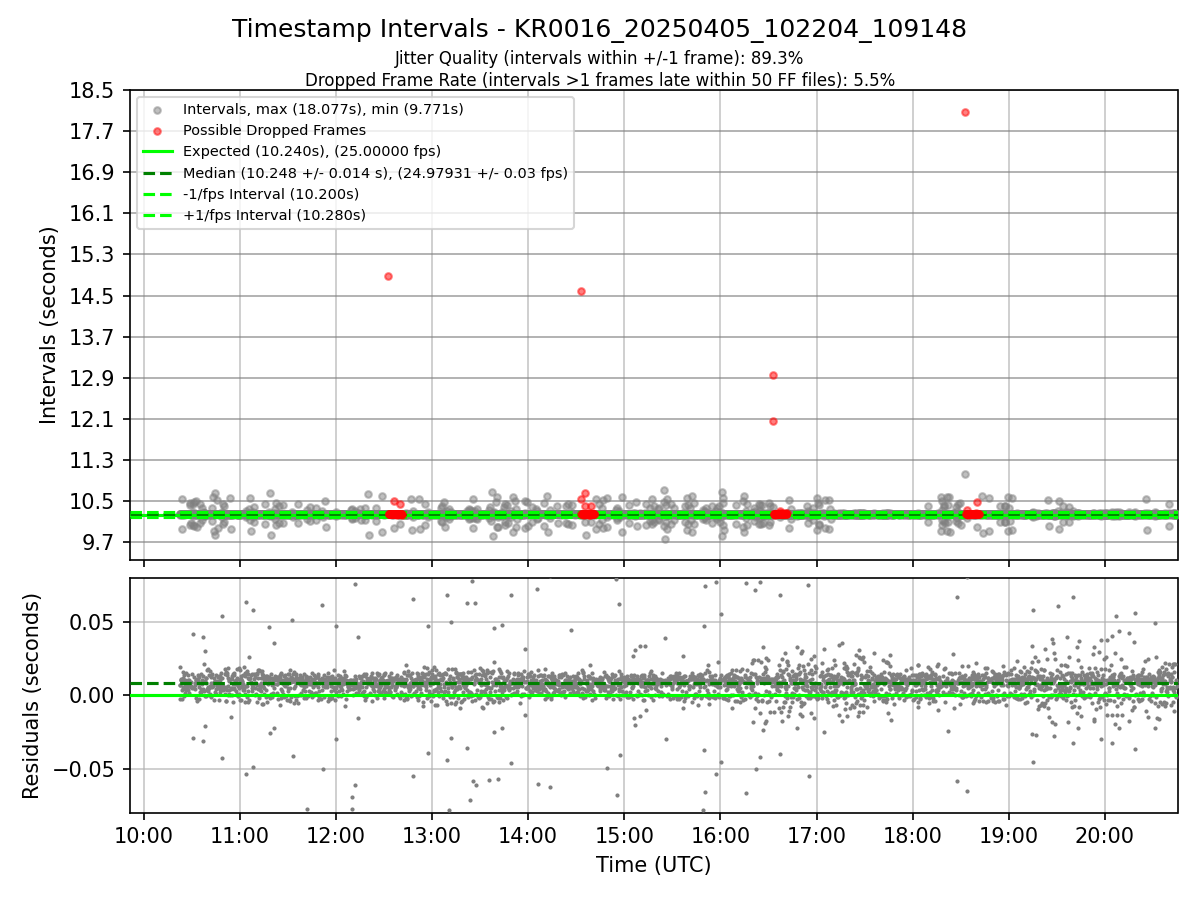Click legend entry 'Possible Dropped Frames'
Viewport: 1200px width, 900px height.
tap(274, 130)
